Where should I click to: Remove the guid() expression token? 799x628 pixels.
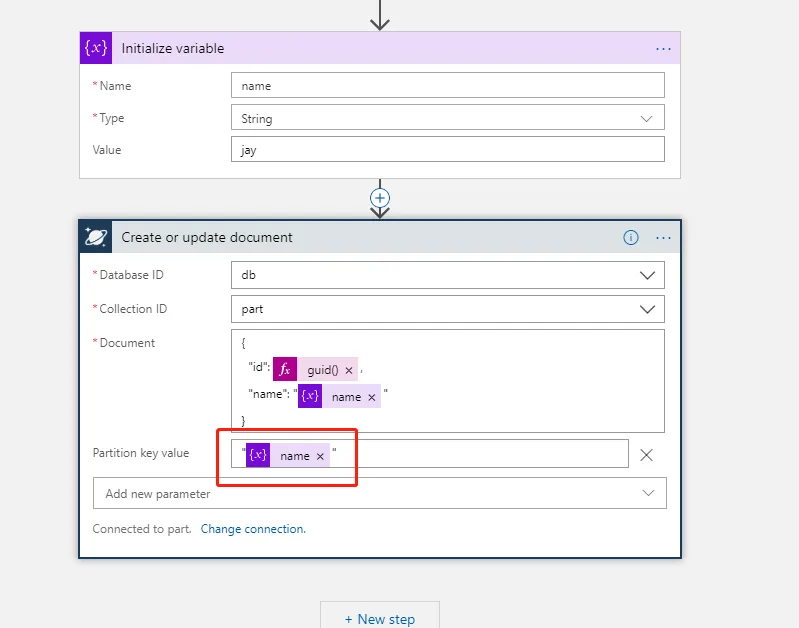(x=349, y=371)
